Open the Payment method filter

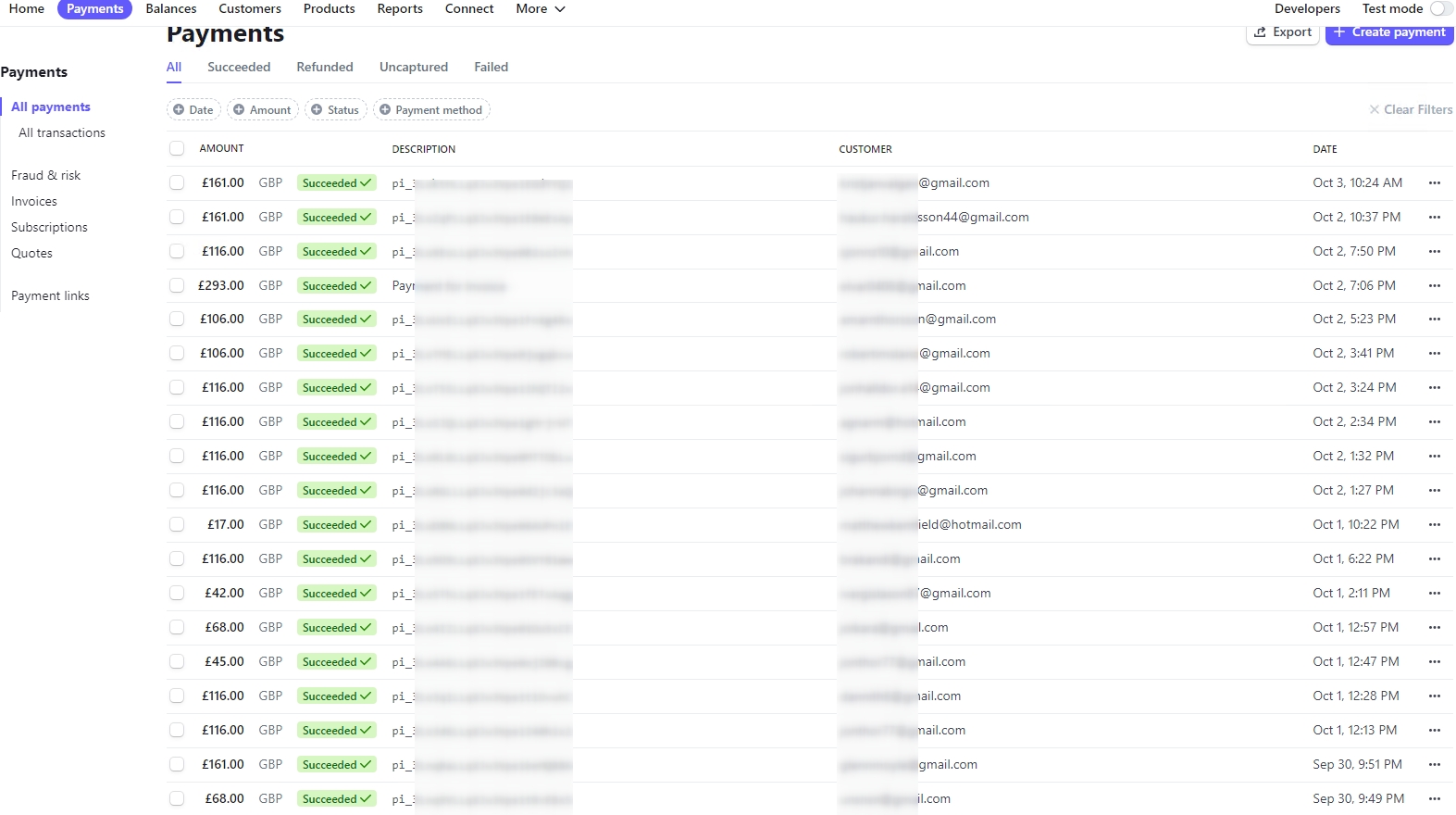[x=431, y=110]
